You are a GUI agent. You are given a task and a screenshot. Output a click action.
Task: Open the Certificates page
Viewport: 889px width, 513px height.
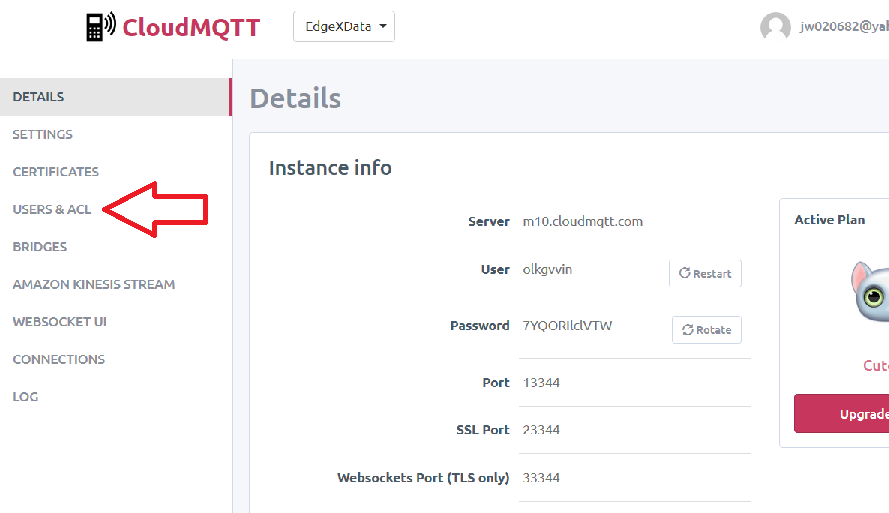click(x=56, y=172)
